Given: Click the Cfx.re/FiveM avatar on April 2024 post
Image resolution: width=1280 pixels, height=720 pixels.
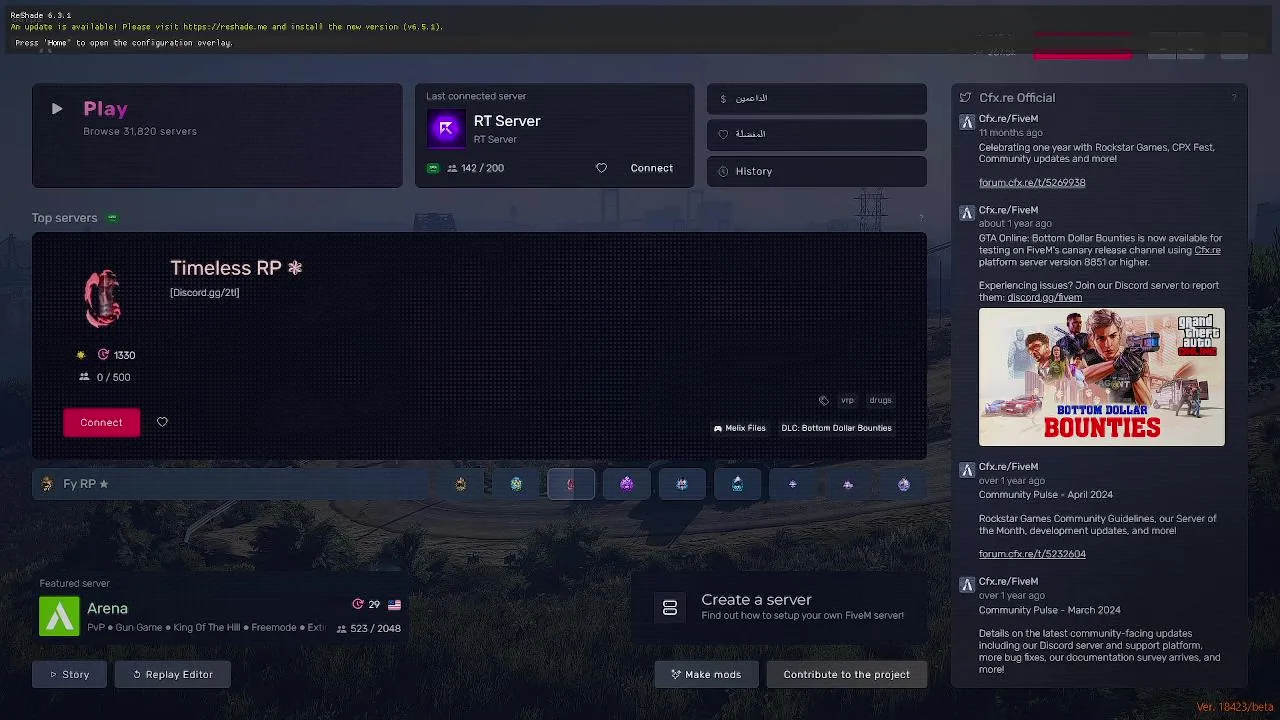Looking at the screenshot, I should [967, 470].
